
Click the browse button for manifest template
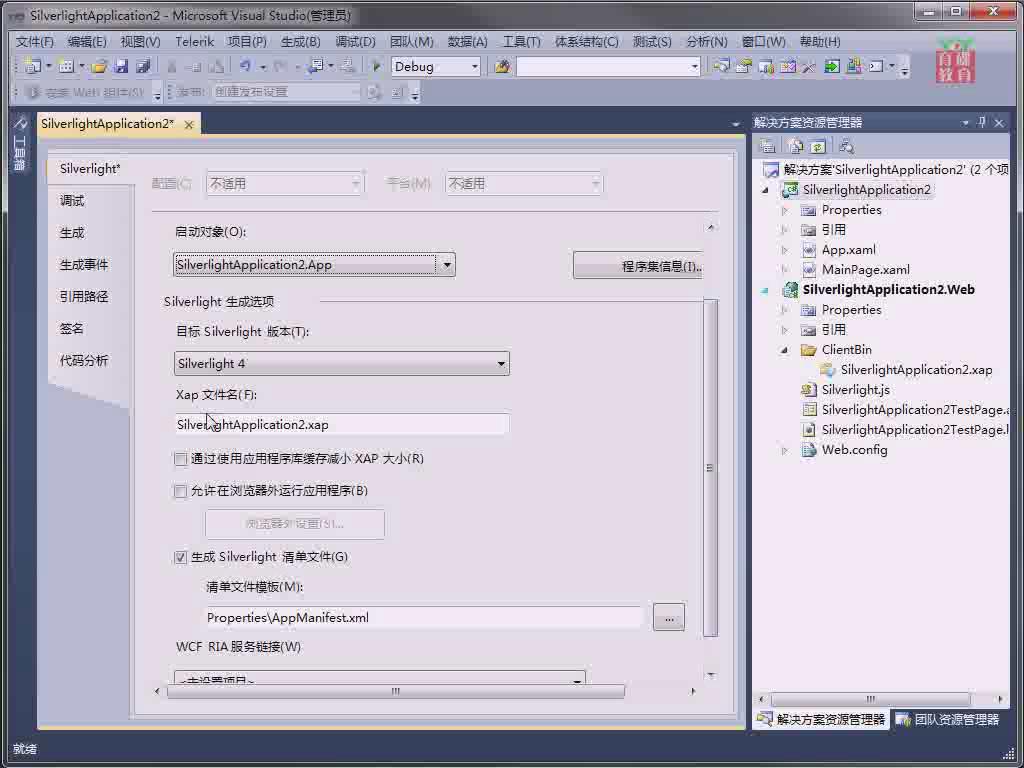click(669, 618)
